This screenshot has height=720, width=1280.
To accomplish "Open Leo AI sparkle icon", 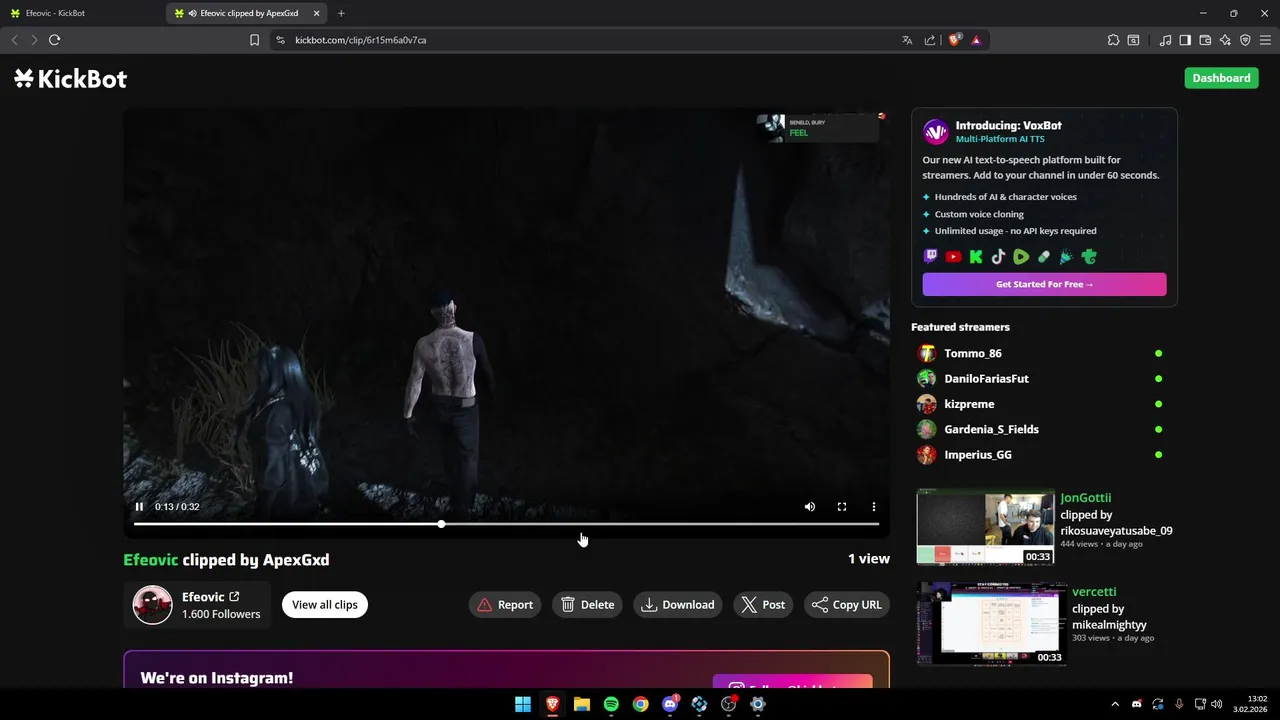I will pos(1225,40).
